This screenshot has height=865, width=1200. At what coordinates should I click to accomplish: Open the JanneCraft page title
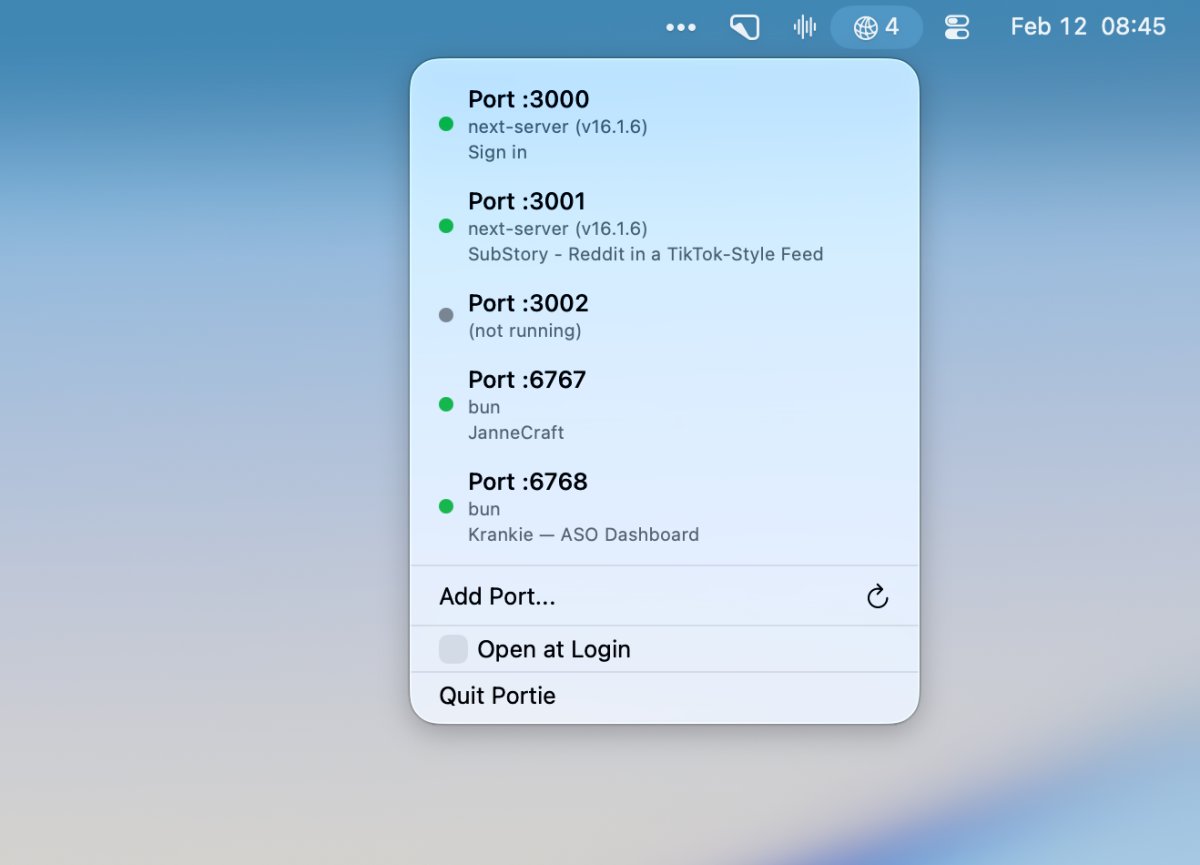coord(516,433)
